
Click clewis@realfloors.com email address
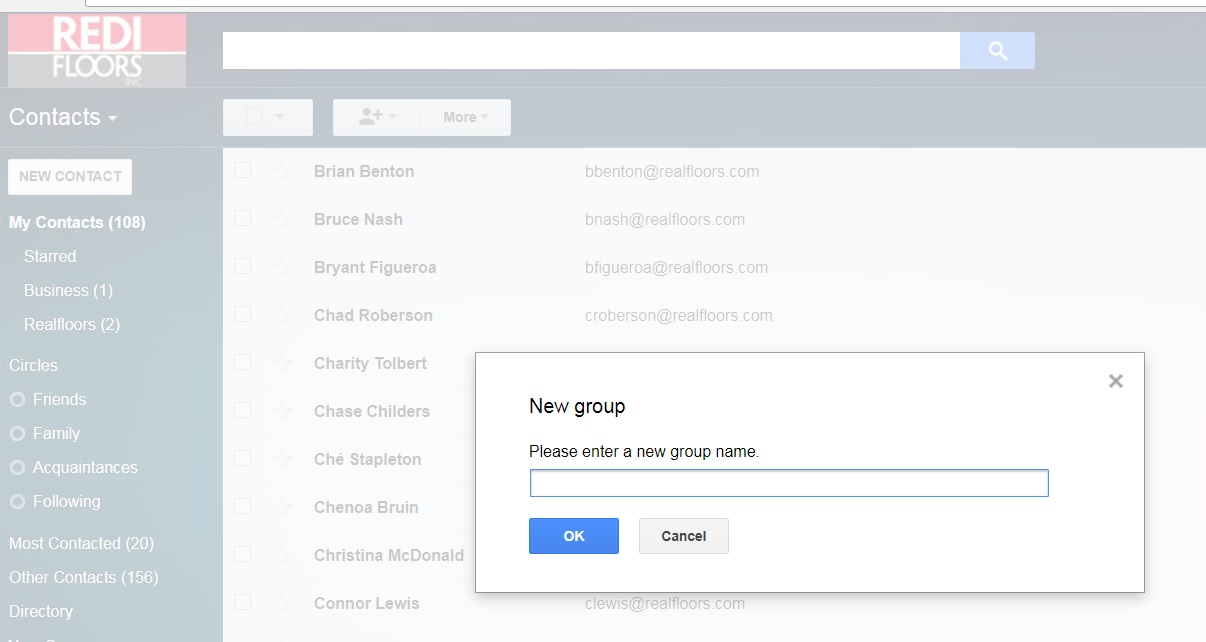pyautogui.click(x=665, y=603)
